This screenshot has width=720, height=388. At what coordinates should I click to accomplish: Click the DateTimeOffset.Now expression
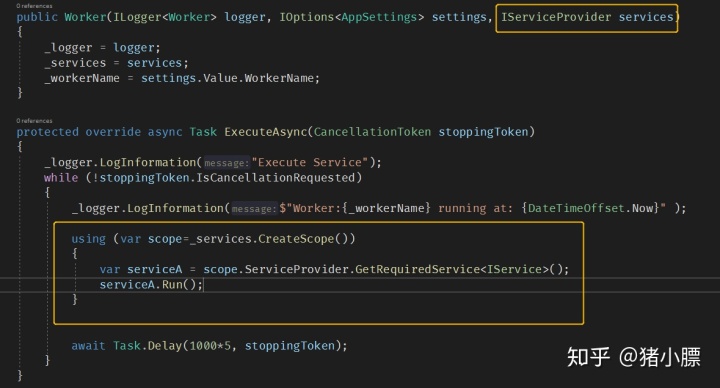591,208
